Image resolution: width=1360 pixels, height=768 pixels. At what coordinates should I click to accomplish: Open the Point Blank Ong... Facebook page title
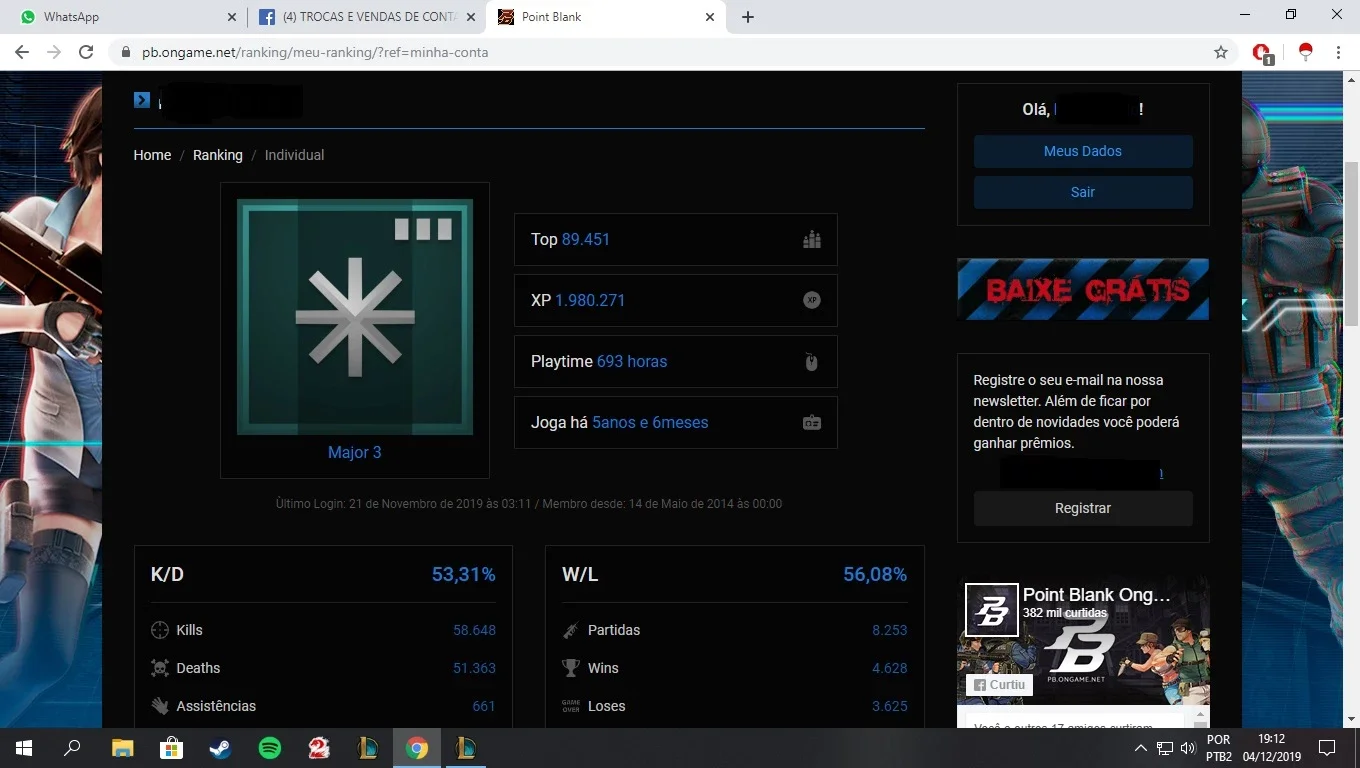pyautogui.click(x=1096, y=595)
